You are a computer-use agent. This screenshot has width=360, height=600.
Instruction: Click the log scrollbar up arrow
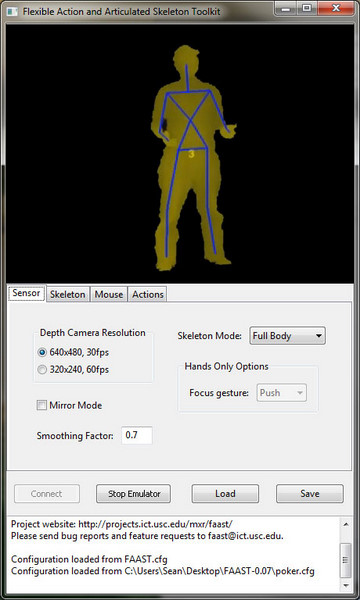(x=345, y=524)
